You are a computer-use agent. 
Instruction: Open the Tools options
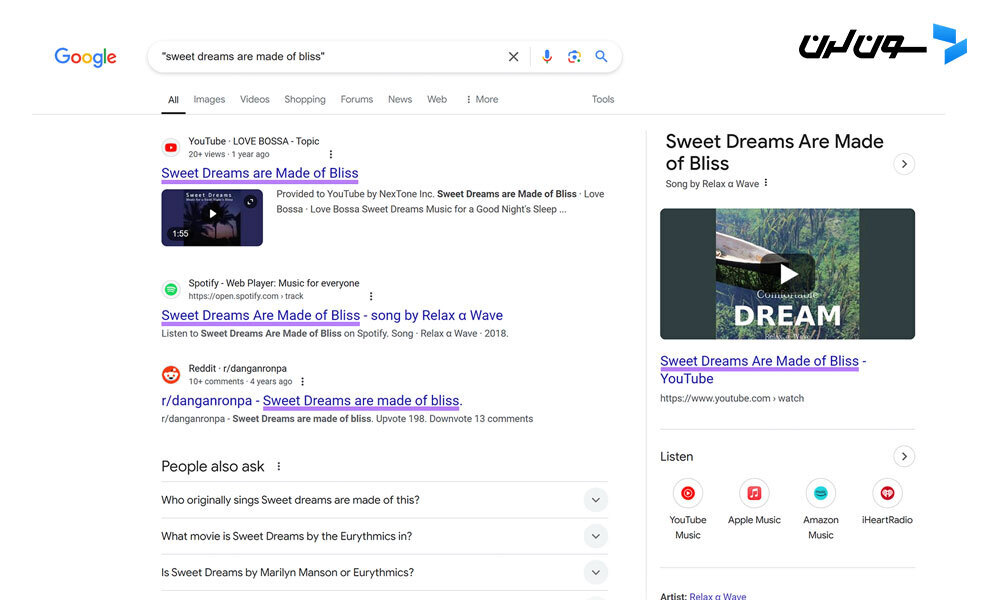click(603, 99)
